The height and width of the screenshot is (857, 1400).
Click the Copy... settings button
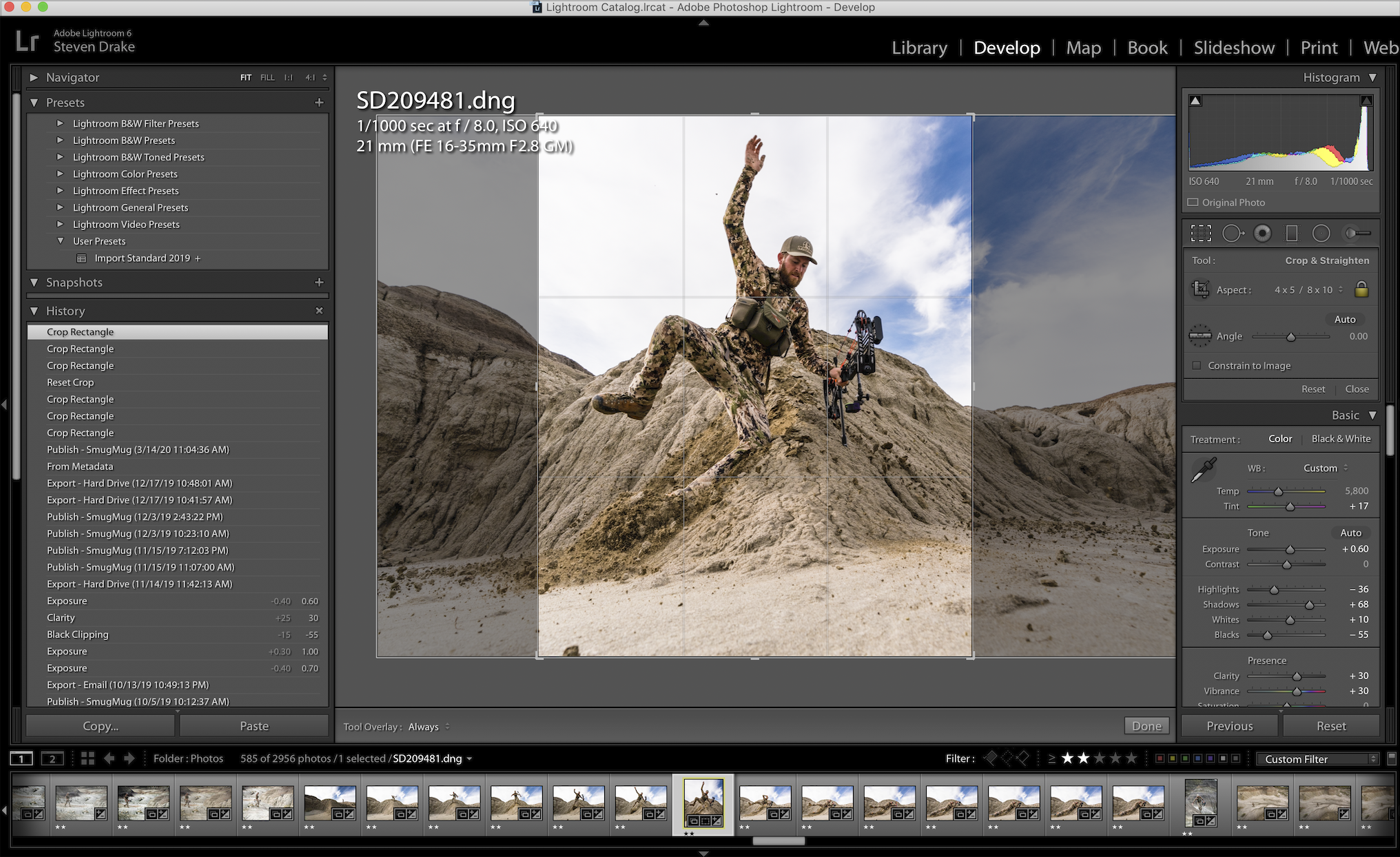point(101,726)
